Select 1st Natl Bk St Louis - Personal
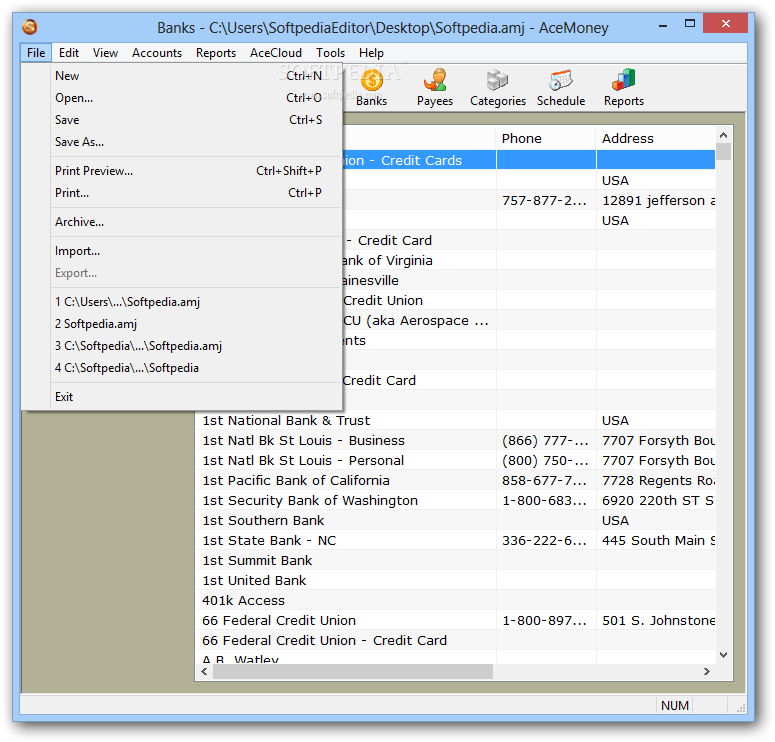The width and height of the screenshot is (775, 742). point(455,460)
